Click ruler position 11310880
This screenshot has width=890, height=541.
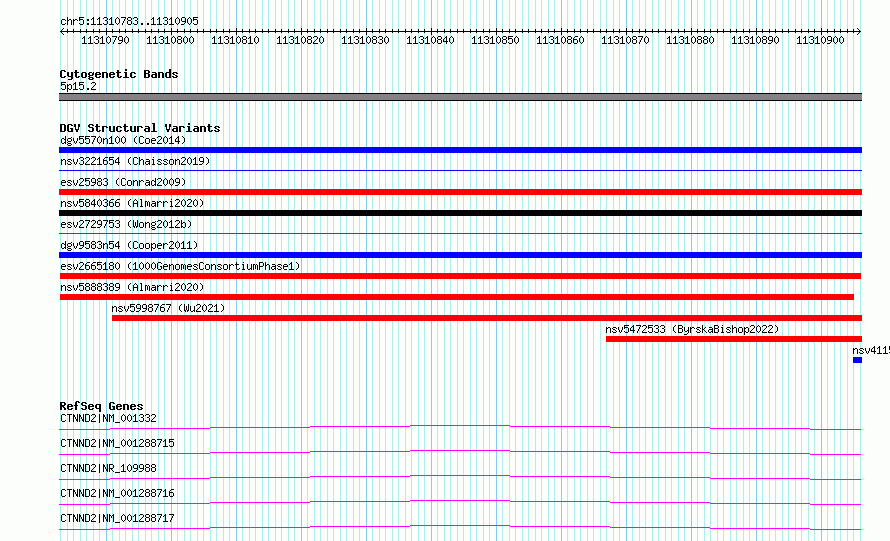click(690, 40)
